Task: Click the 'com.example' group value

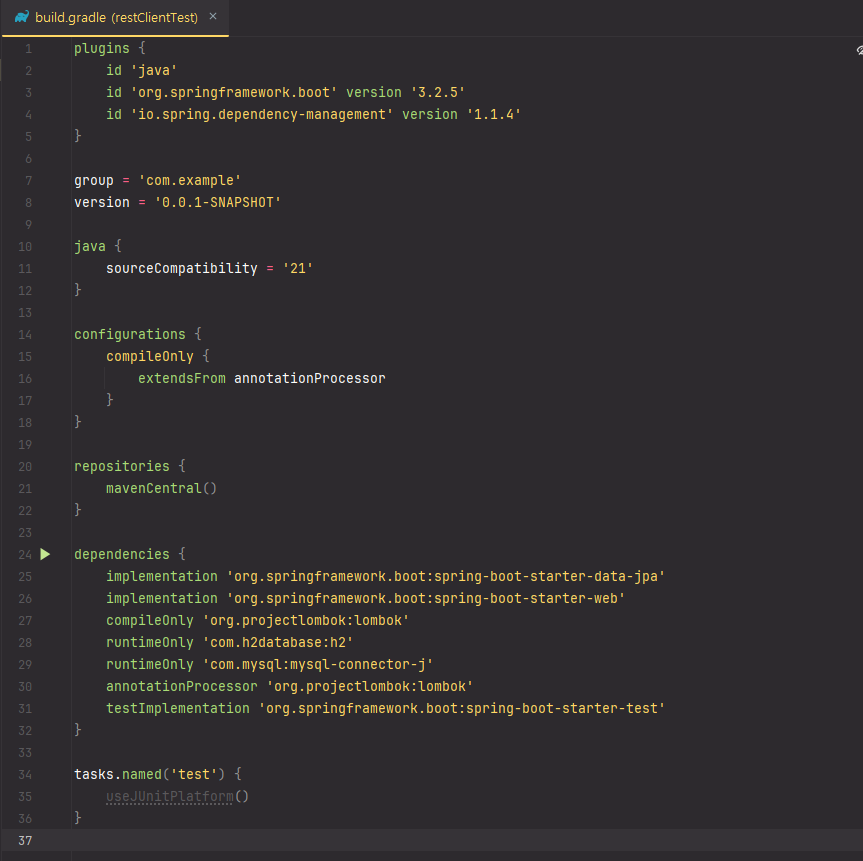Action: (x=190, y=181)
